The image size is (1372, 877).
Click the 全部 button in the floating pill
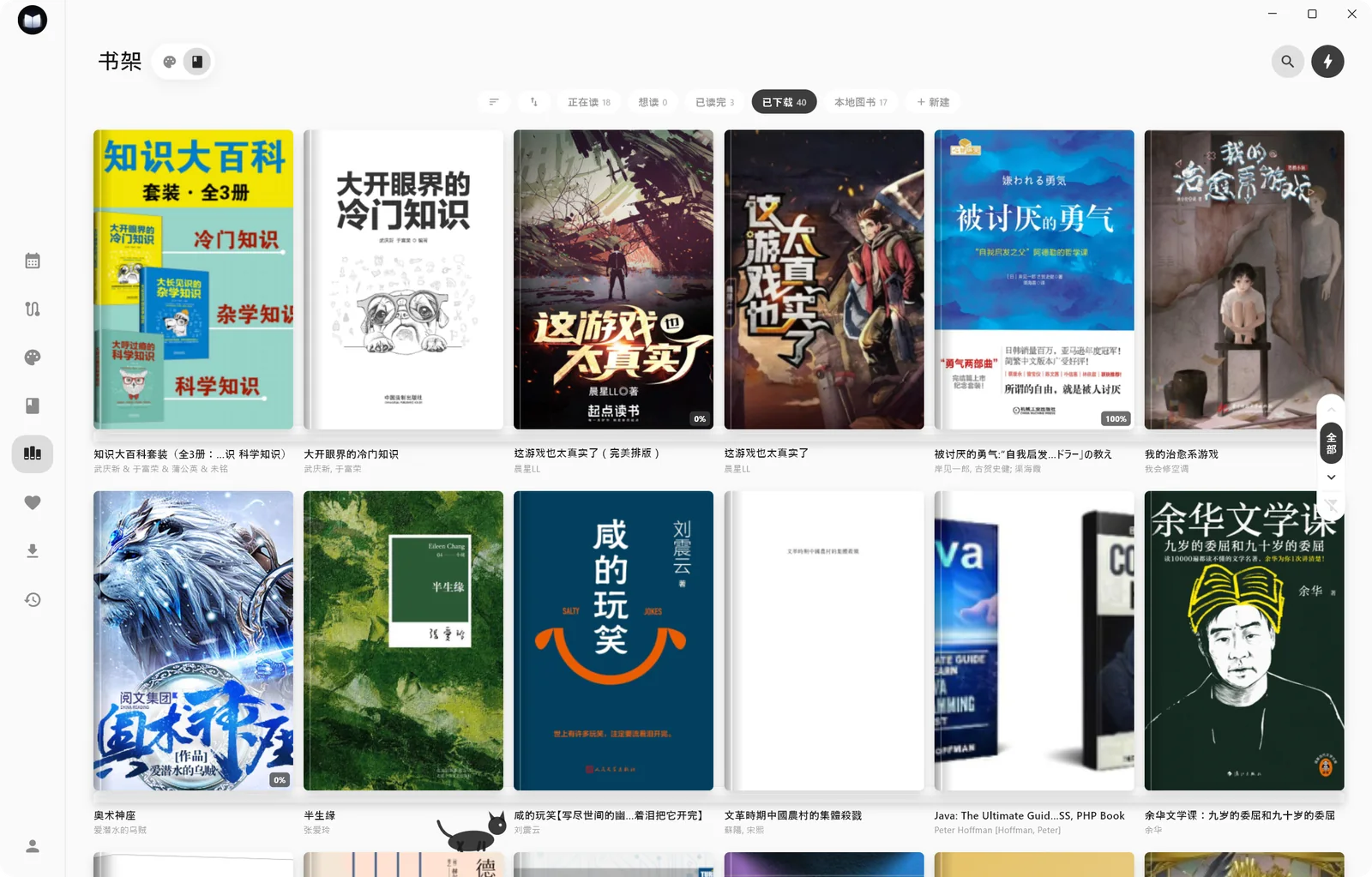tap(1331, 443)
